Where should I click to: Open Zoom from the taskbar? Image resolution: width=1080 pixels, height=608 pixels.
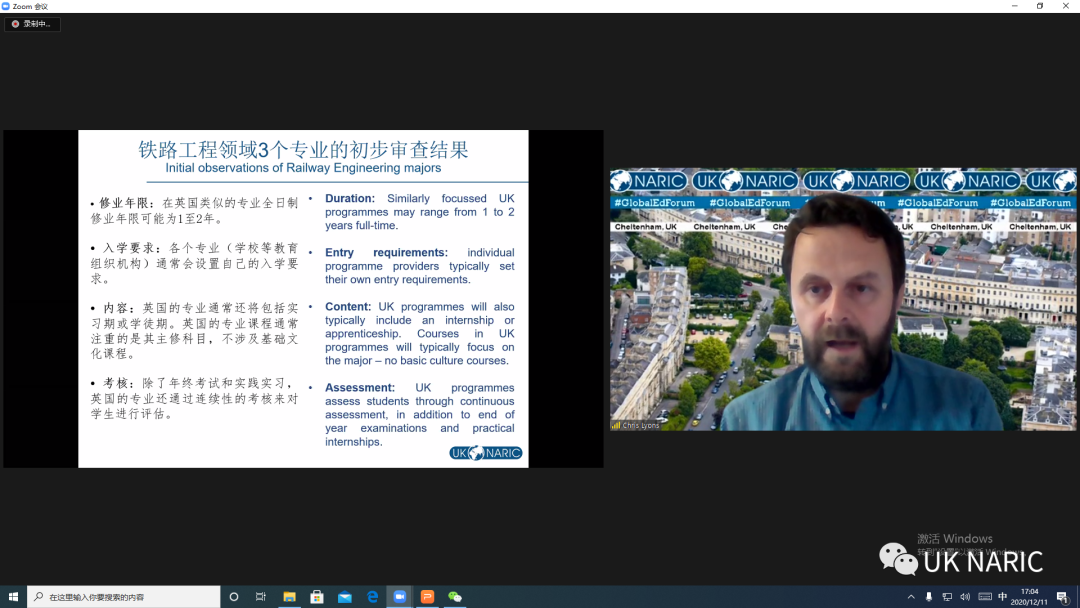point(400,596)
